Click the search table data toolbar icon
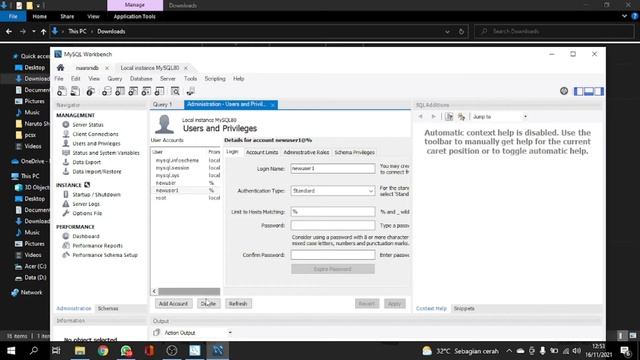Viewport: 640px width, 360px height. point(175,91)
